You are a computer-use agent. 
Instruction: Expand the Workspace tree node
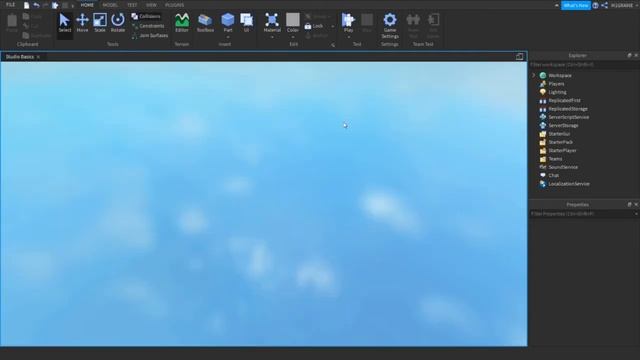[533, 76]
